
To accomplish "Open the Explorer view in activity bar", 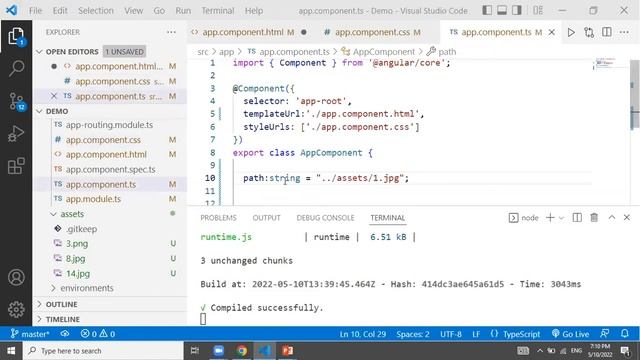I will click(16, 37).
